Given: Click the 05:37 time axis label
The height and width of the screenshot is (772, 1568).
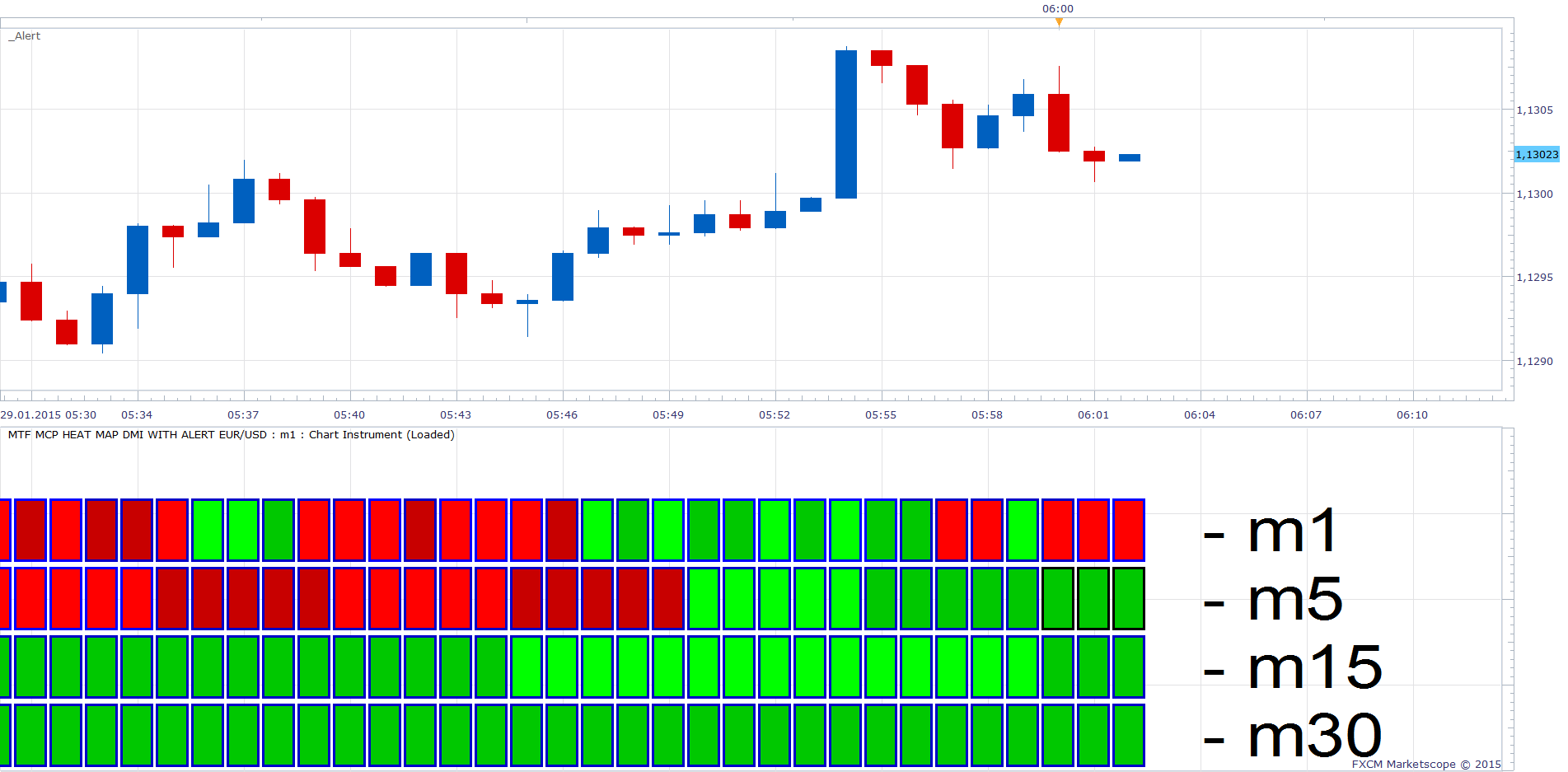Looking at the screenshot, I should [243, 414].
